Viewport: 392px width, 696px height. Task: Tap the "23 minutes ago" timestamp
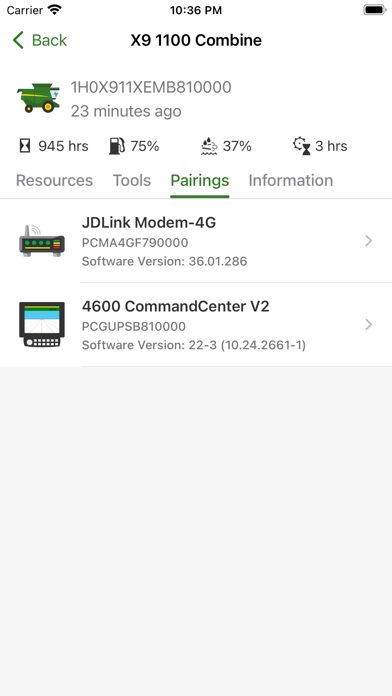coord(126,111)
